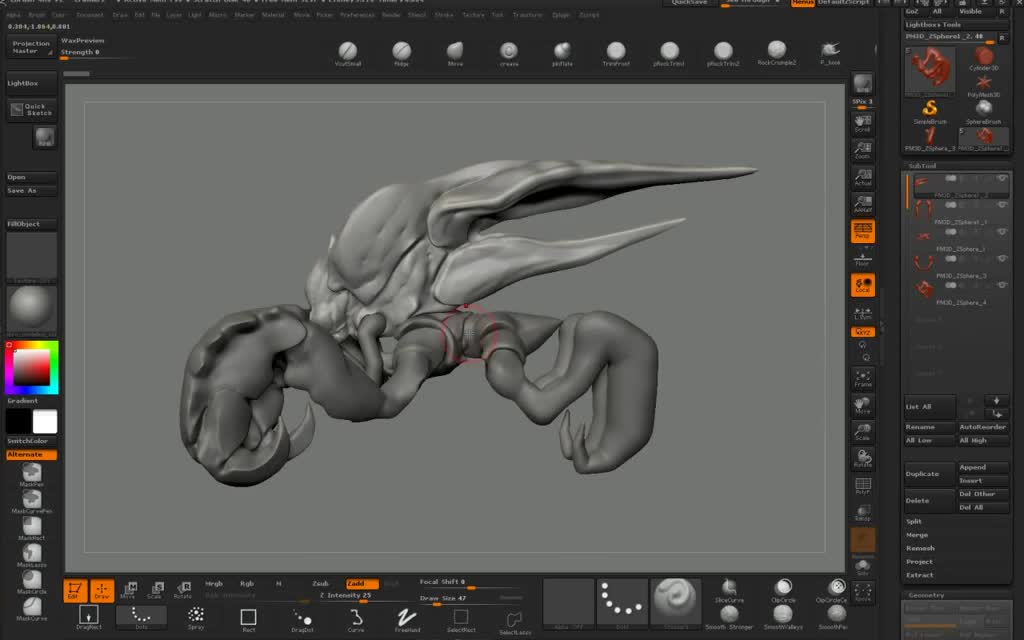Collapse the SubTool panel header
This screenshot has width=1024, height=640.
tap(921, 166)
